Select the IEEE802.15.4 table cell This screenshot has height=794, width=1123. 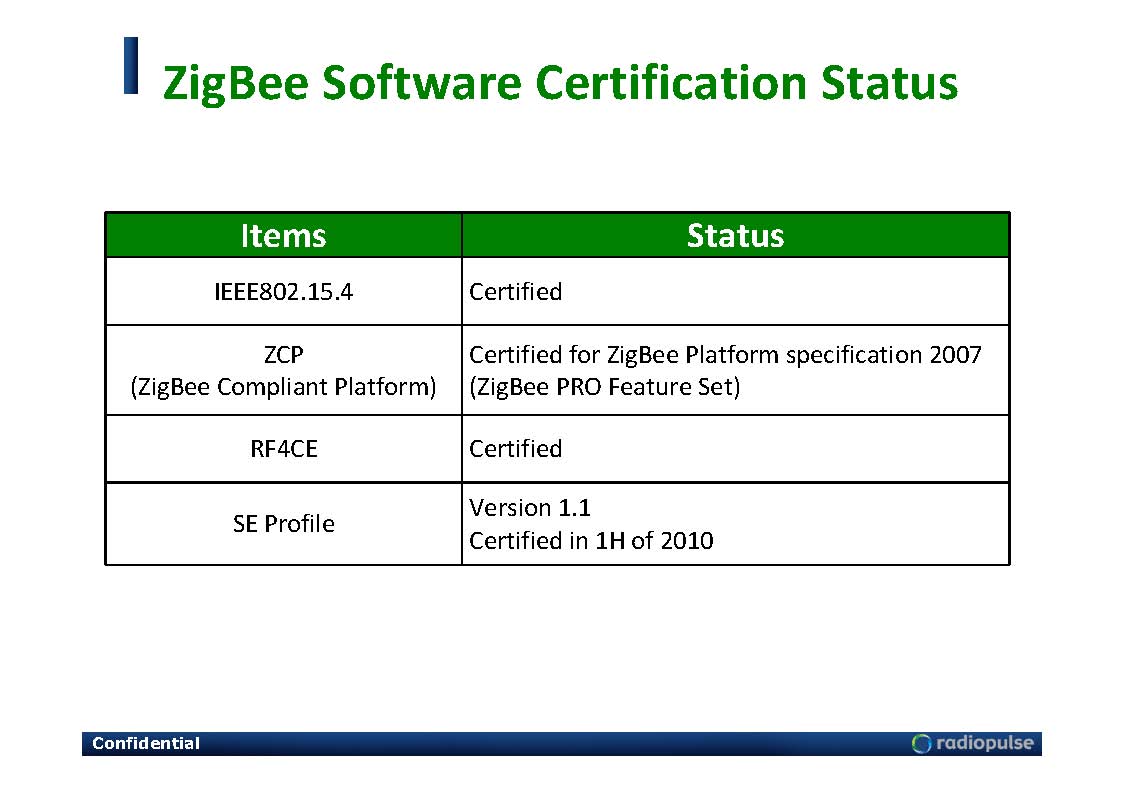click(x=283, y=292)
